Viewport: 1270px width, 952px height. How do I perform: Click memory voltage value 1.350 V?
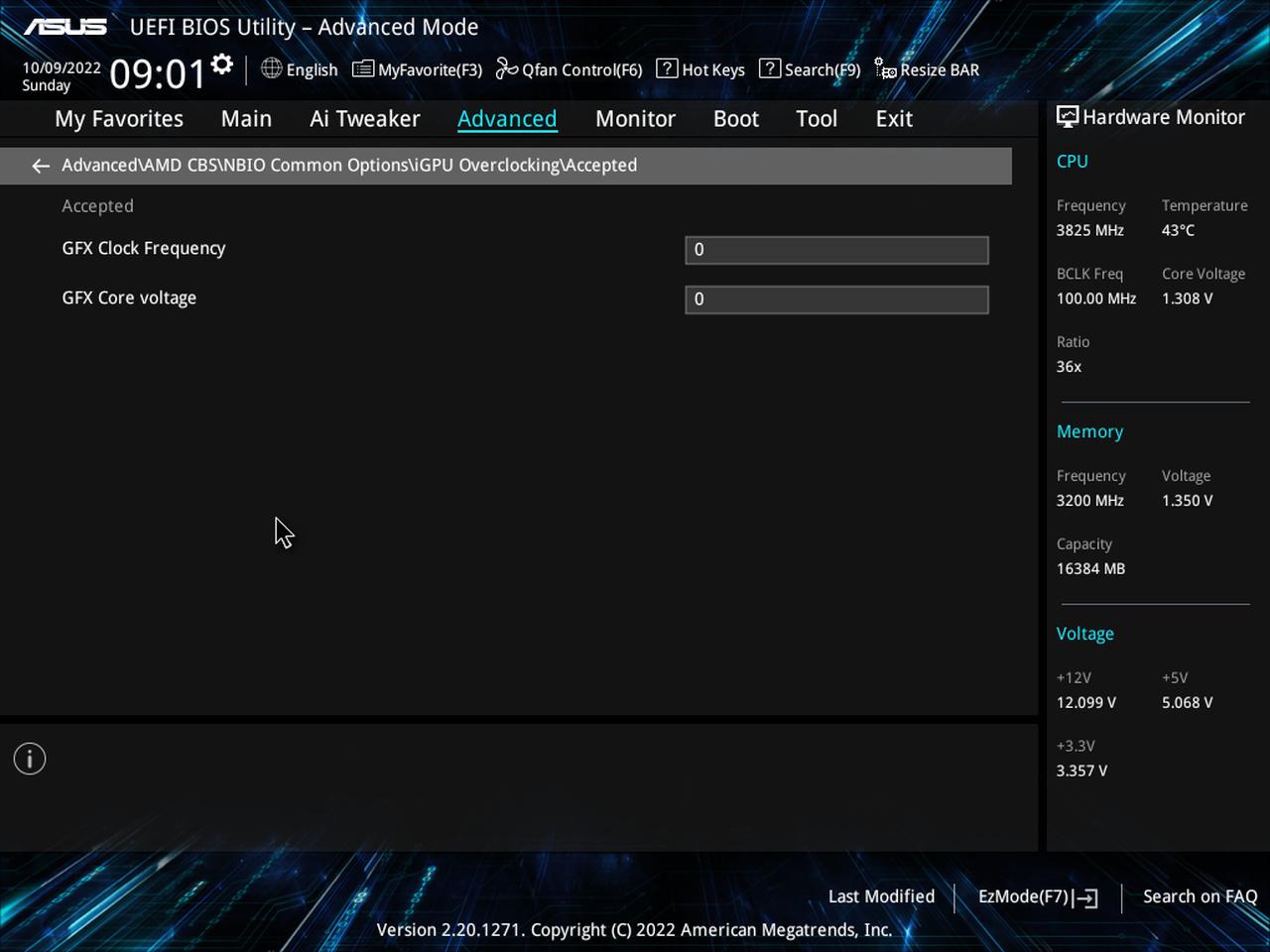[1187, 501]
